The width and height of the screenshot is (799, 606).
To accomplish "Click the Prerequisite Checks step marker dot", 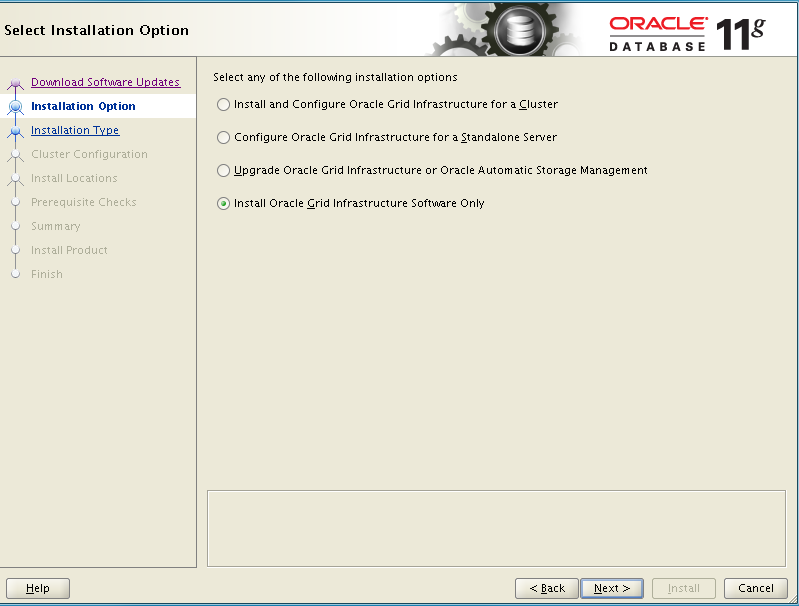I will click(15, 202).
